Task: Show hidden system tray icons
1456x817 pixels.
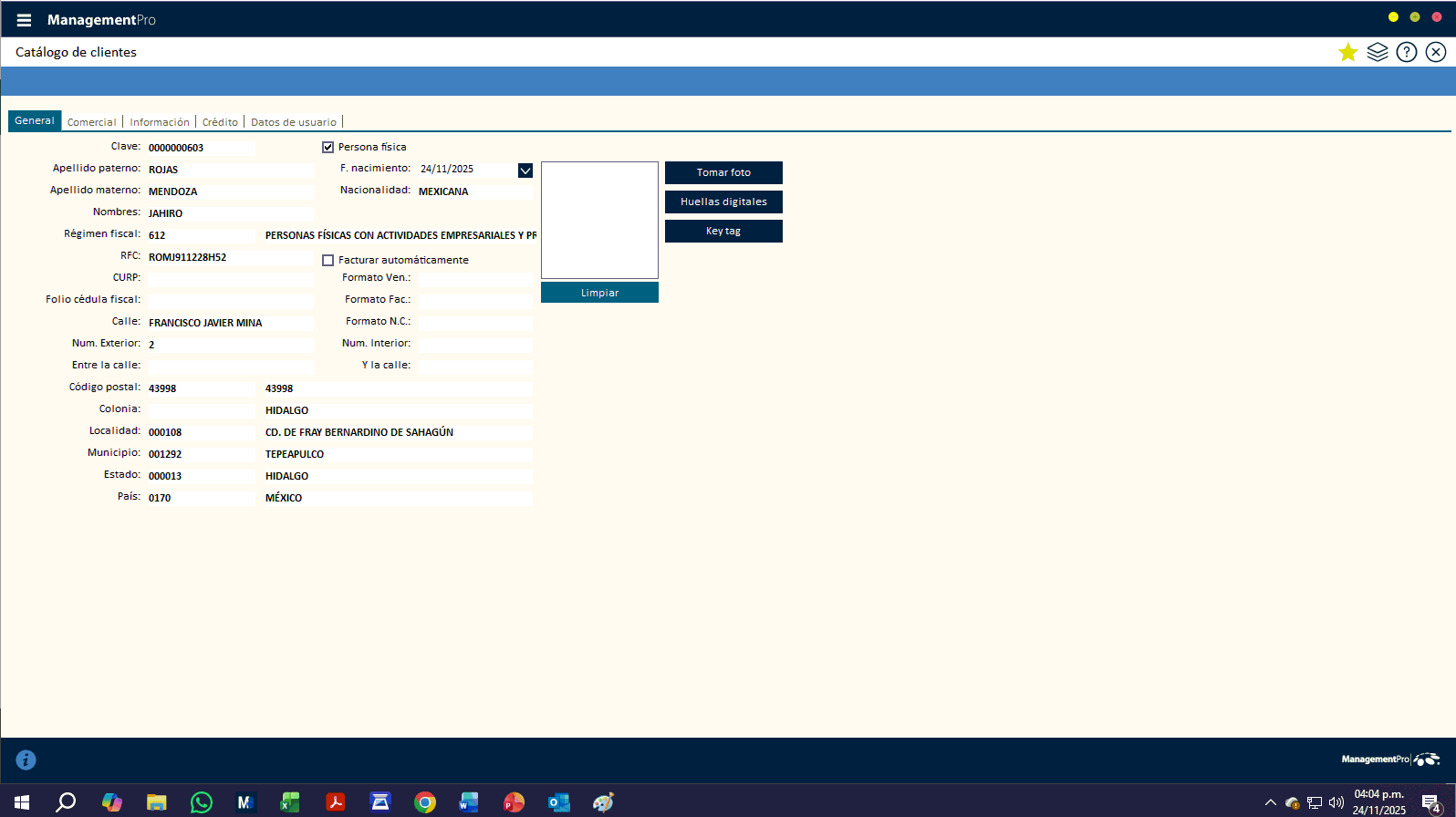Action: tap(1270, 802)
